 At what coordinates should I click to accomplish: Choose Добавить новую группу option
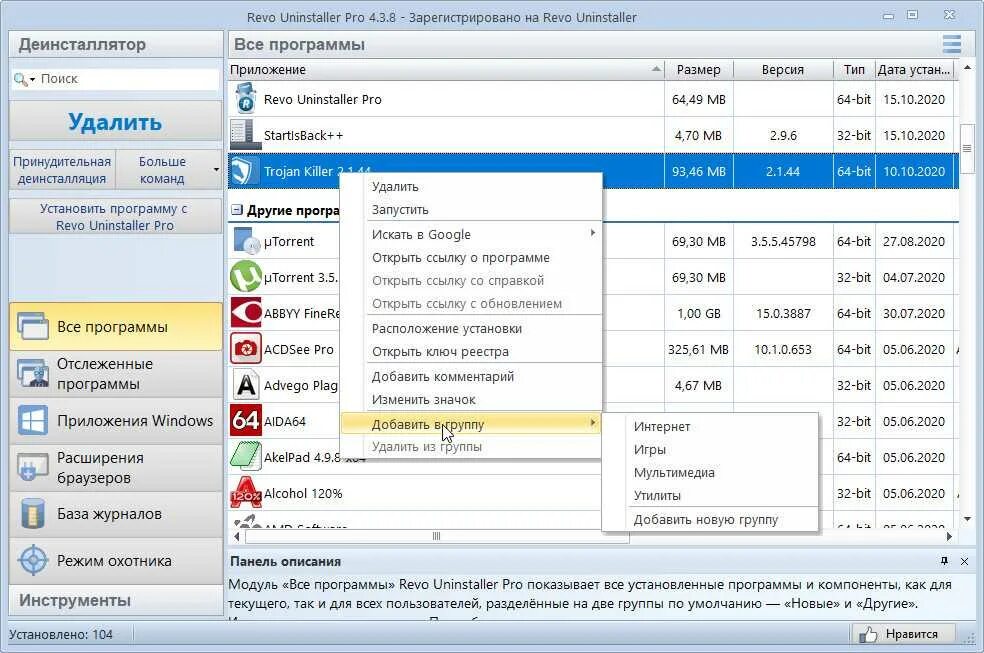click(705, 519)
